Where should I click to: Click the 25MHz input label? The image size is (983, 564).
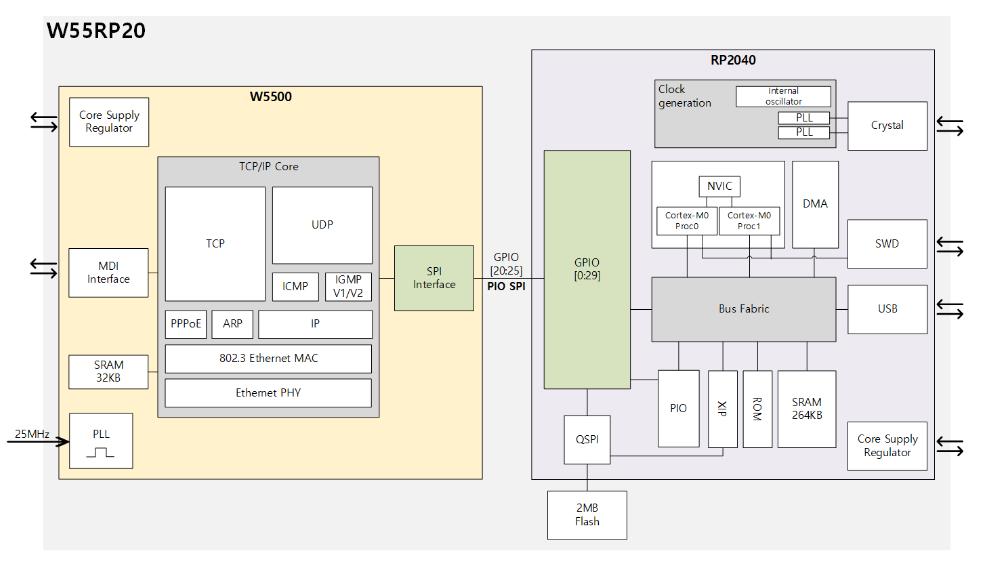pyautogui.click(x=32, y=434)
